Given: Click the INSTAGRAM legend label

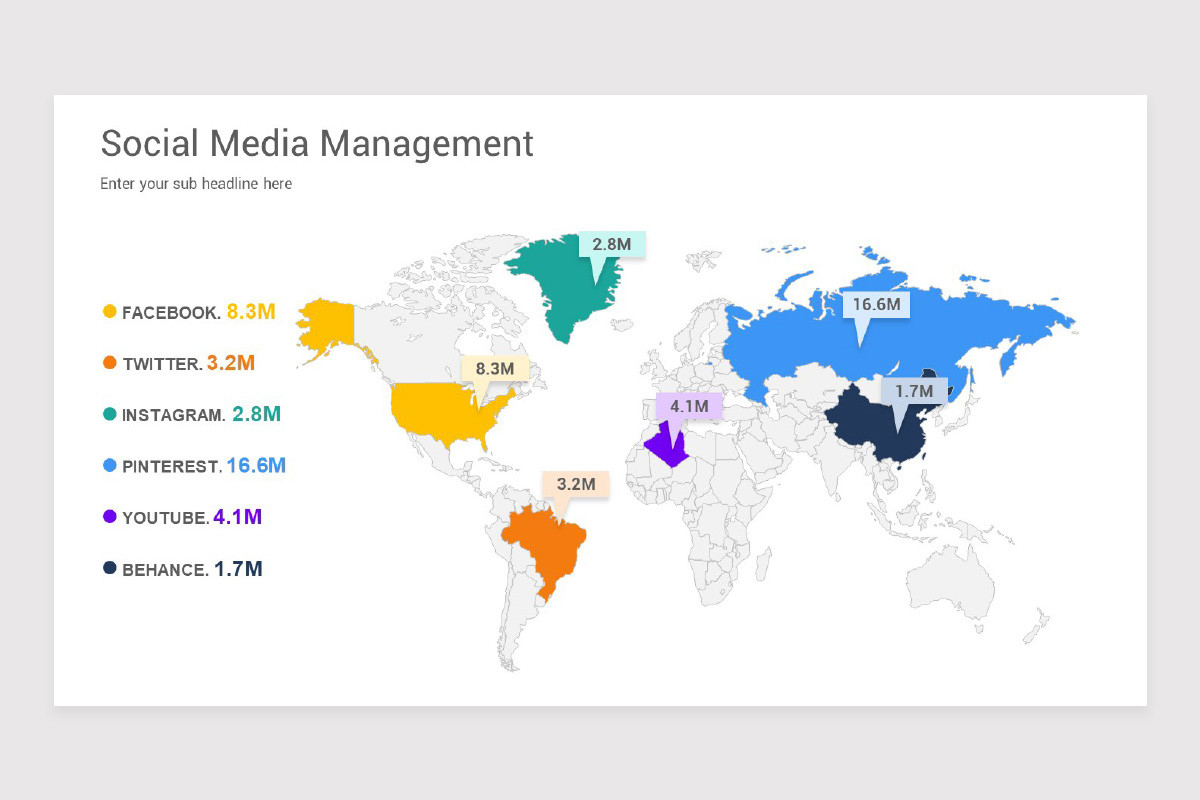Looking at the screenshot, I should pyautogui.click(x=174, y=415).
